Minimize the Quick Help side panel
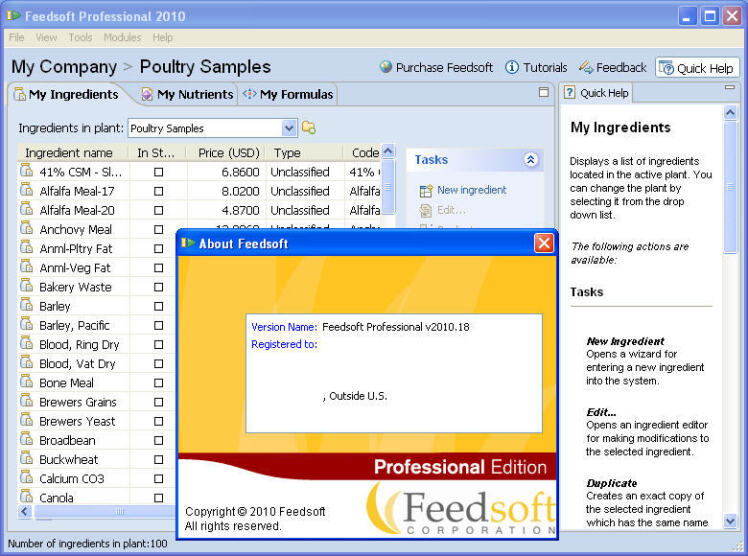 pyautogui.click(x=730, y=89)
